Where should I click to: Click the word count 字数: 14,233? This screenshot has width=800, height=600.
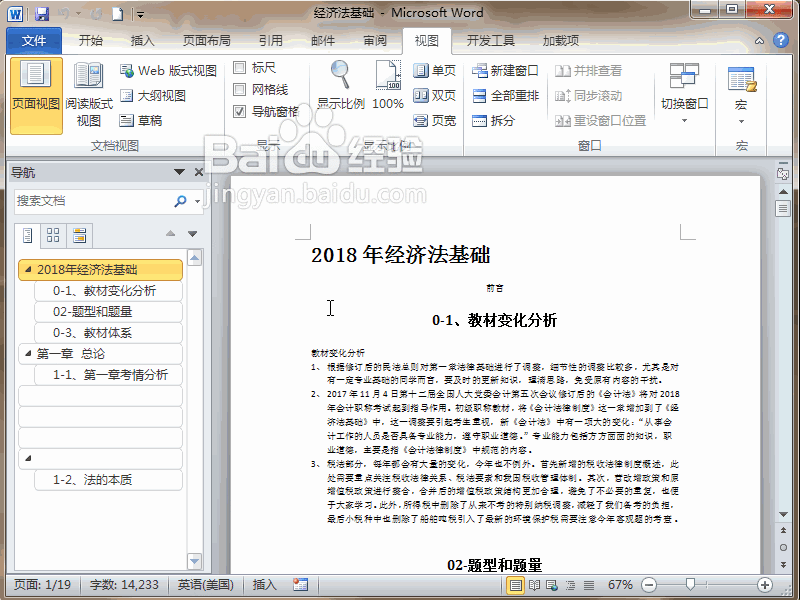point(124,585)
